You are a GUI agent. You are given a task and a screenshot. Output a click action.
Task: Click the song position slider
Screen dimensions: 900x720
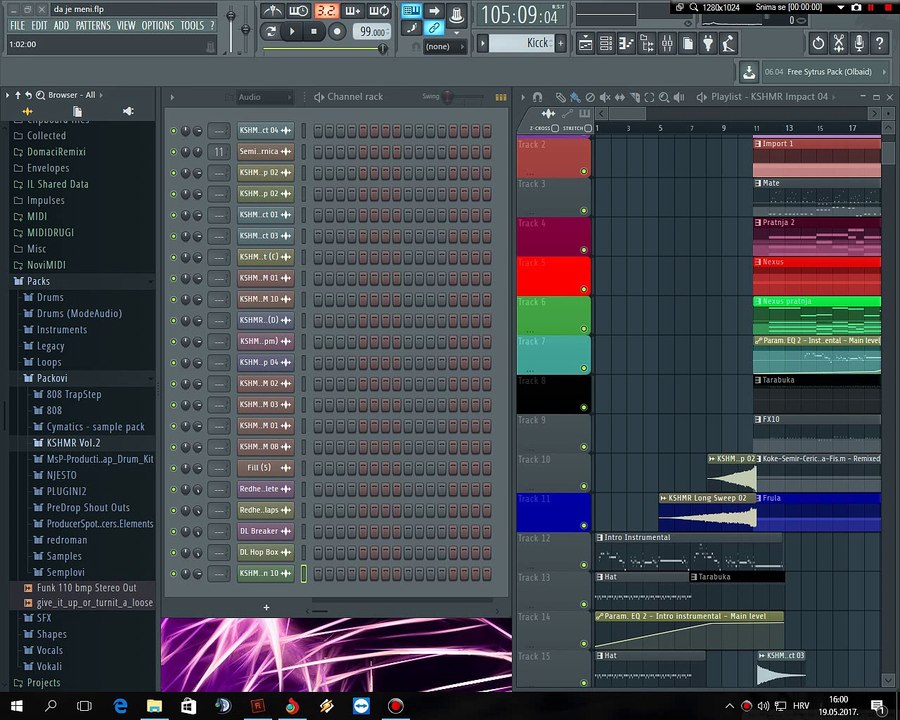[x=325, y=49]
